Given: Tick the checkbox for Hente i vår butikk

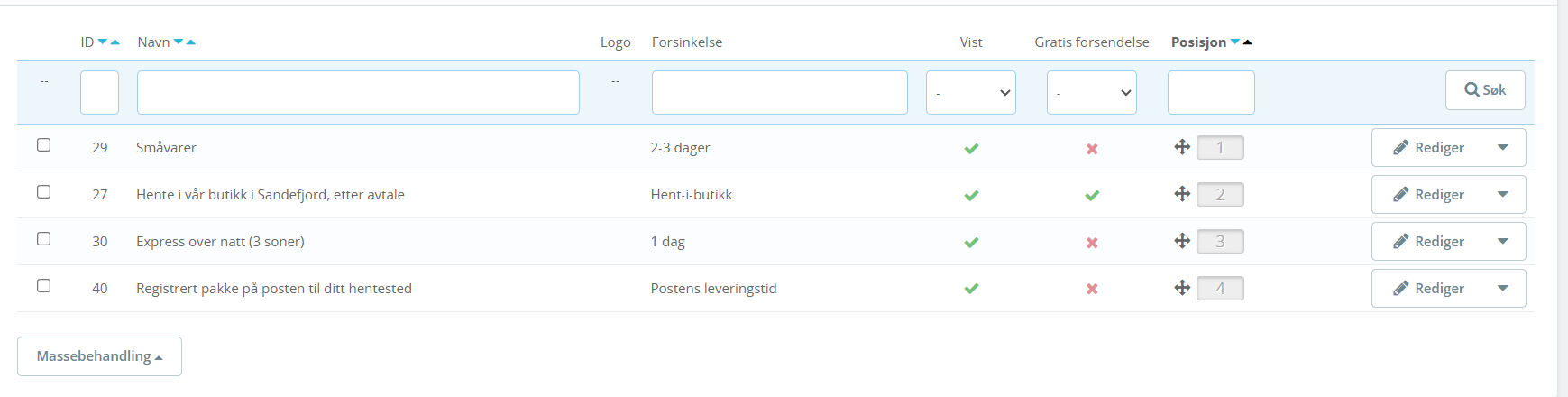Looking at the screenshot, I should [x=43, y=192].
